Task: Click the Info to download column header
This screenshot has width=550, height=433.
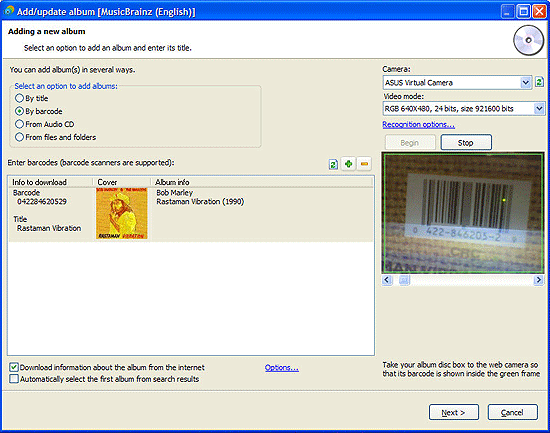Action: (x=51, y=182)
